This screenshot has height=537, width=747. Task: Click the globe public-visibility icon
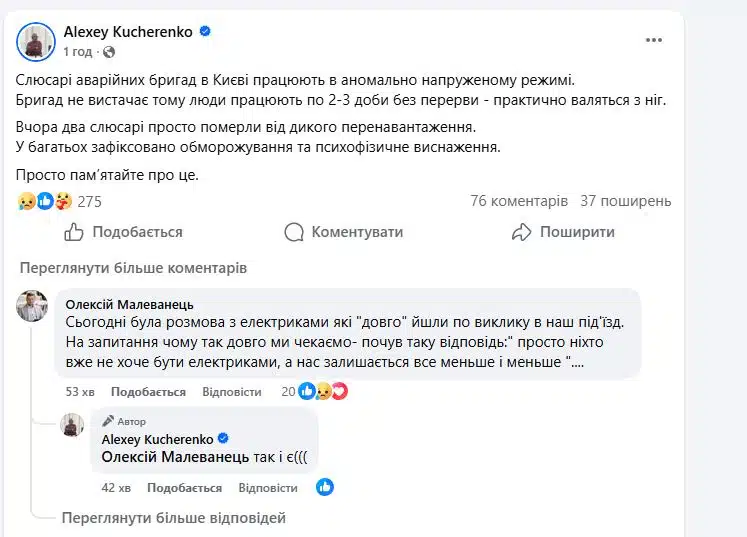(x=109, y=51)
